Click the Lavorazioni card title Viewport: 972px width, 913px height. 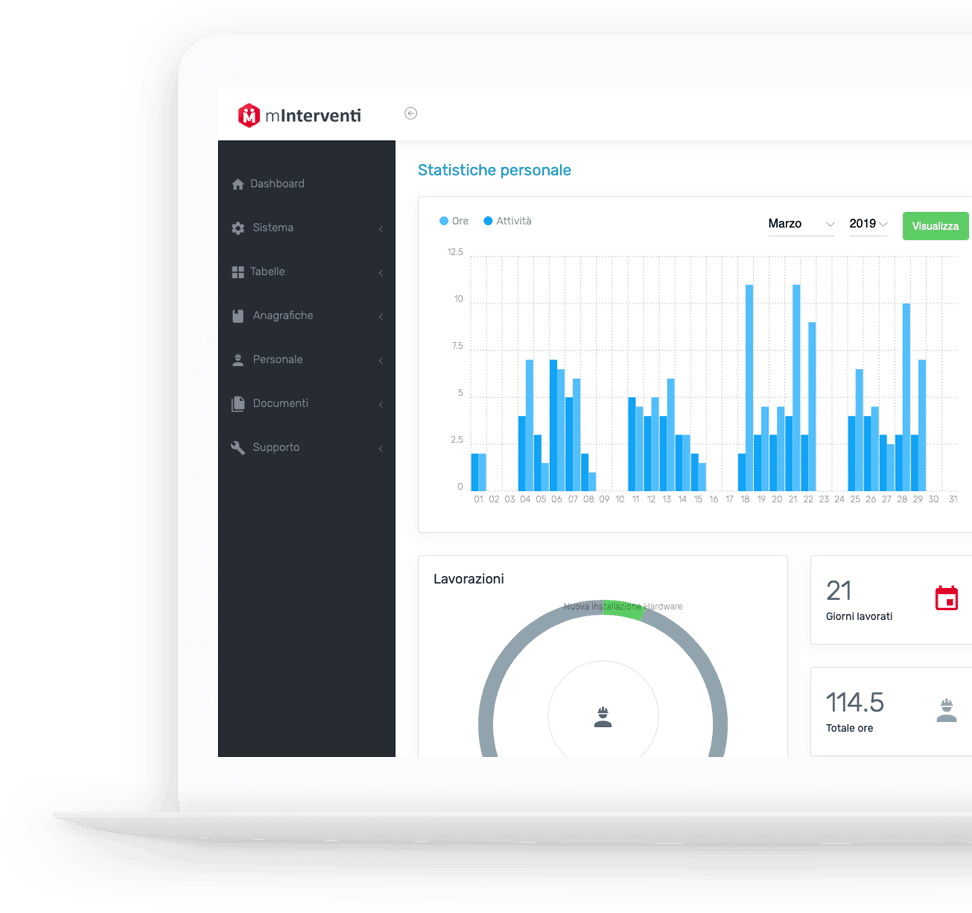(x=469, y=579)
